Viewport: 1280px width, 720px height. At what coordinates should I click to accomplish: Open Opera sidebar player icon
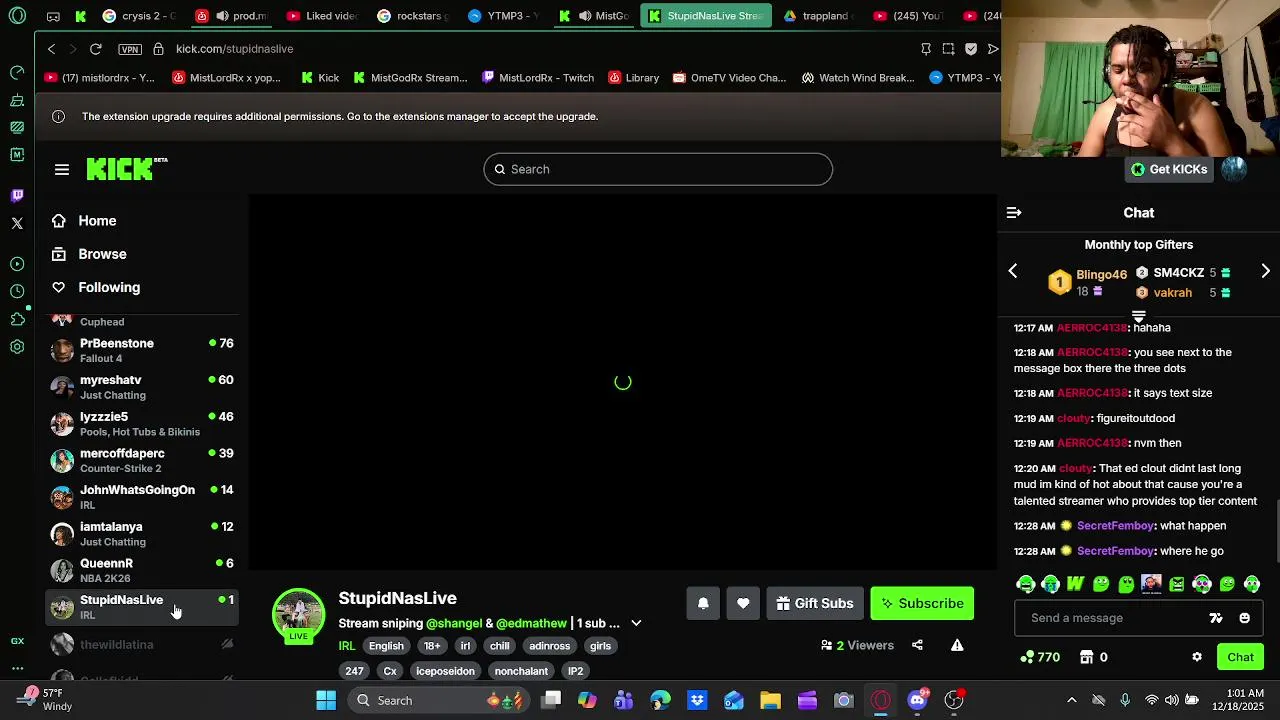tap(17, 264)
